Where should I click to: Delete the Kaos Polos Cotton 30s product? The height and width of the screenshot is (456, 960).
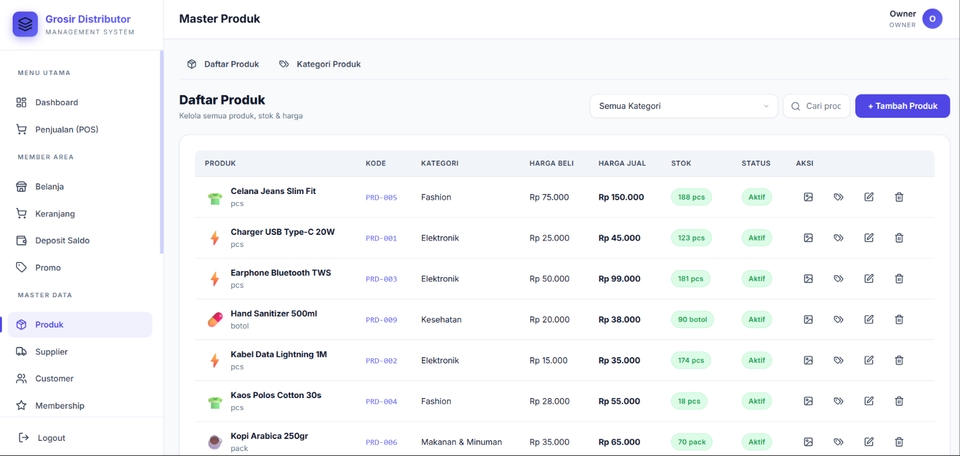coord(899,401)
